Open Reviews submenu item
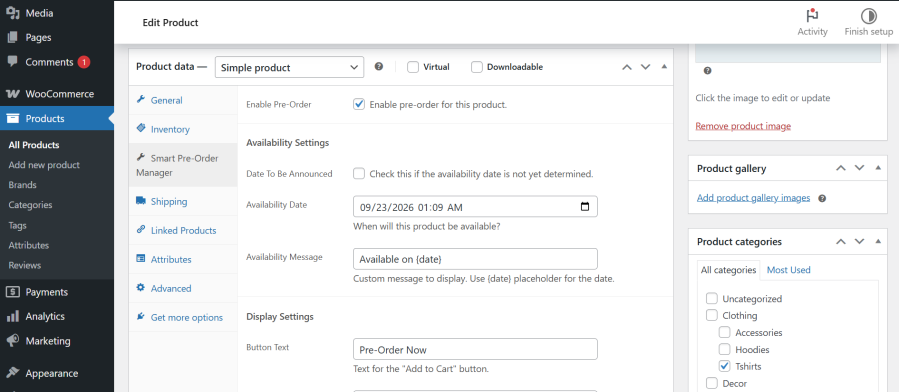Image resolution: width=899 pixels, height=392 pixels. (25, 265)
